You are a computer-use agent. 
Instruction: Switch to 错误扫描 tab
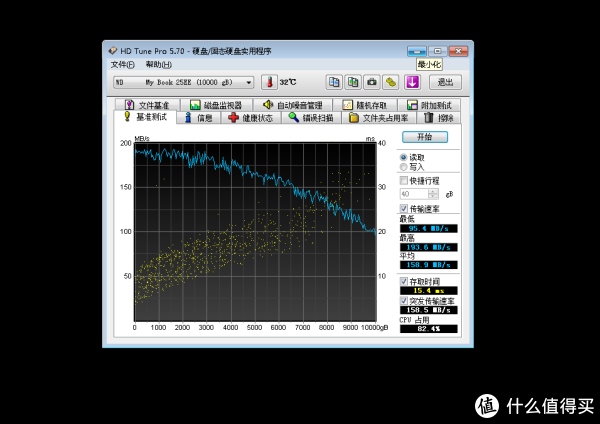pyautogui.click(x=311, y=118)
